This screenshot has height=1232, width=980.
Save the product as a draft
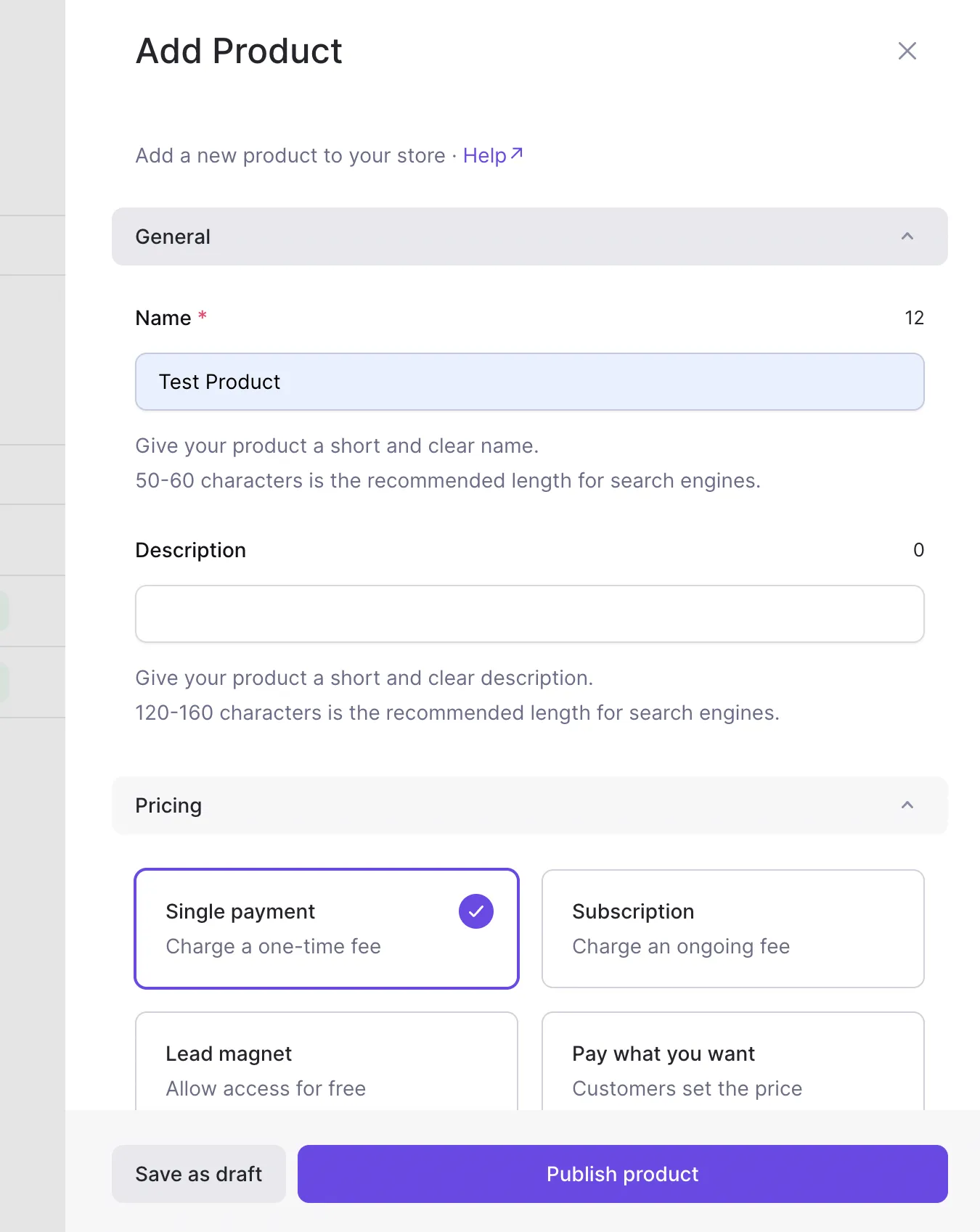[x=198, y=1174]
